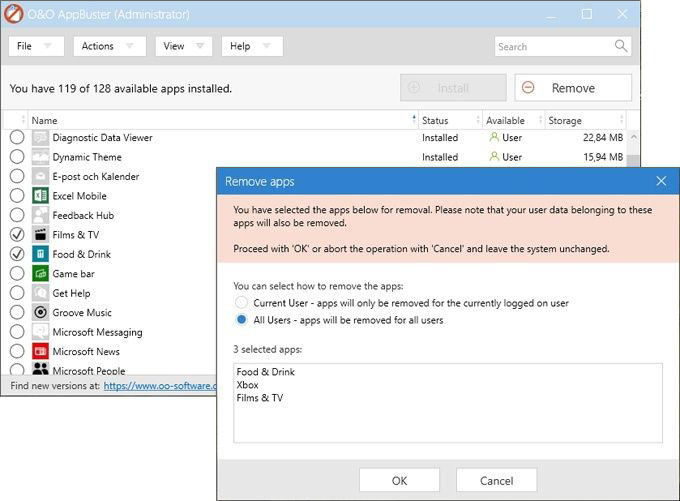The image size is (680, 501).
Task: Click the Installed status of Dynamic Theme
Action: pyautogui.click(x=440, y=157)
